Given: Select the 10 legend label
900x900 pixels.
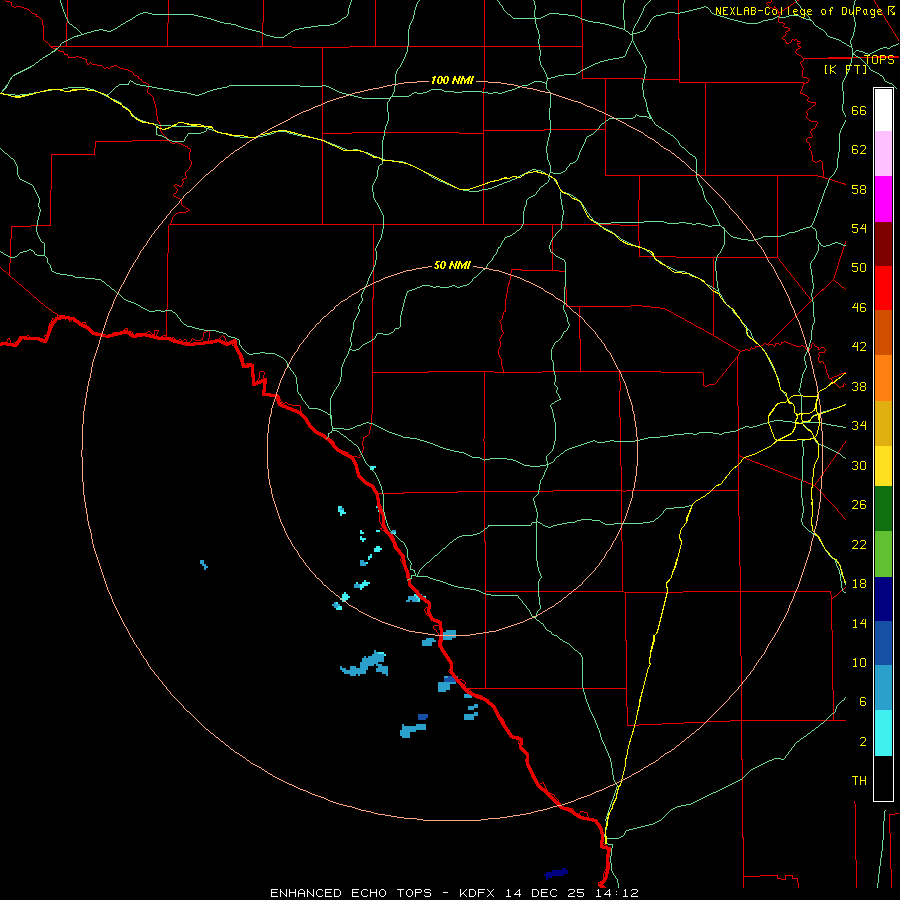Looking at the screenshot, I should pos(859,663).
